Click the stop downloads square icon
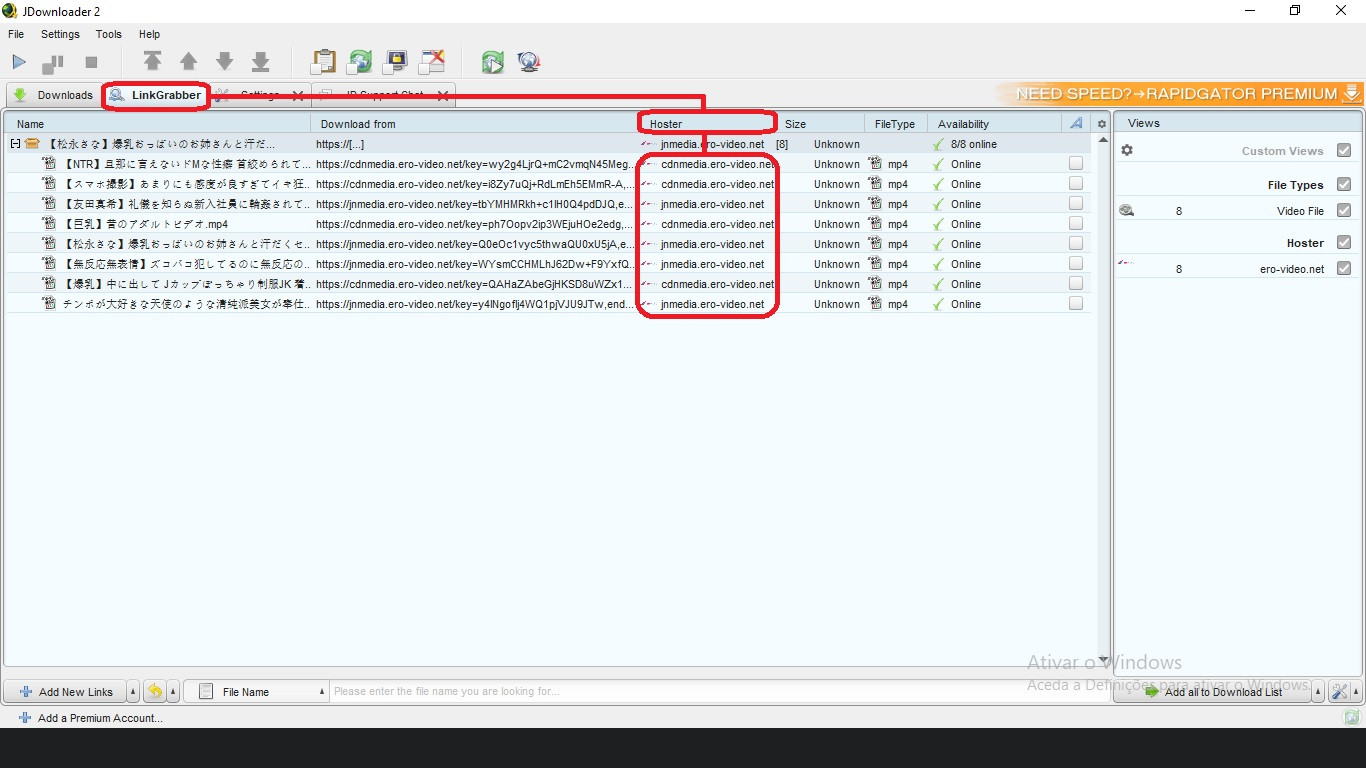Screen dimensions: 1366x768 click(91, 62)
